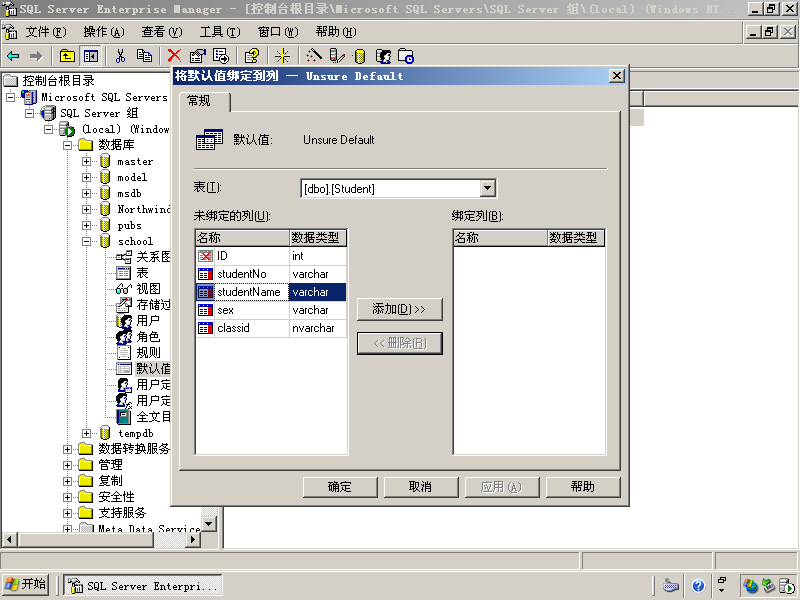Viewport: 800px width, 600px height.
Task: Click the Export List toolbar icon
Action: (x=221, y=56)
